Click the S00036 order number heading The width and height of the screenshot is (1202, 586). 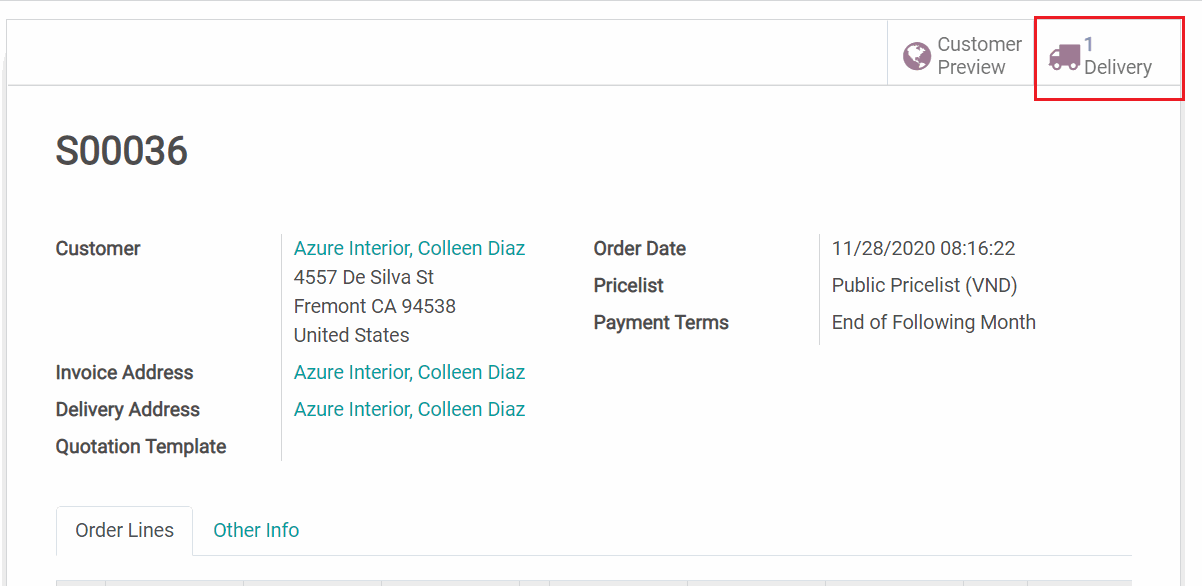pos(122,151)
